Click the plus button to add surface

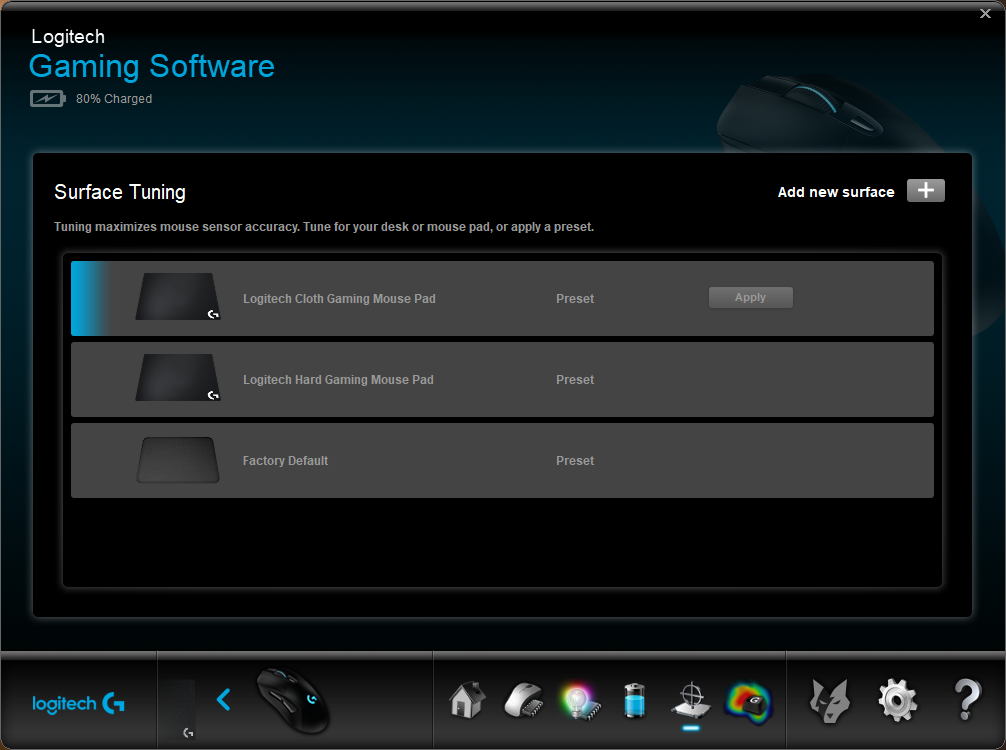pos(925,191)
